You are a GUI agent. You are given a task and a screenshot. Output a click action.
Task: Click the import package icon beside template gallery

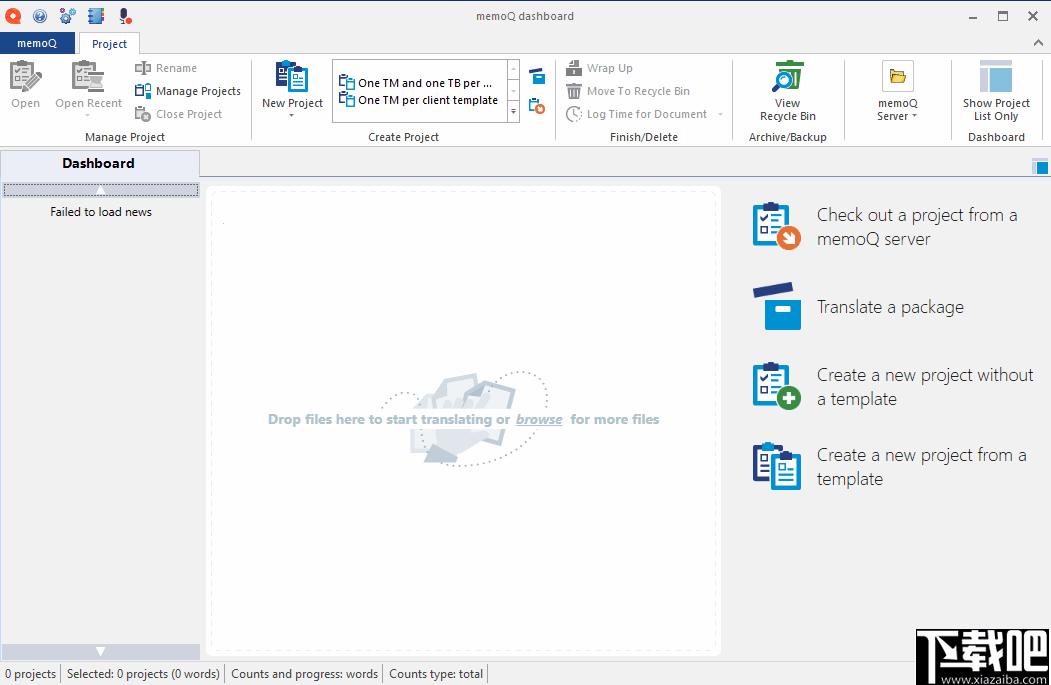pos(537,75)
